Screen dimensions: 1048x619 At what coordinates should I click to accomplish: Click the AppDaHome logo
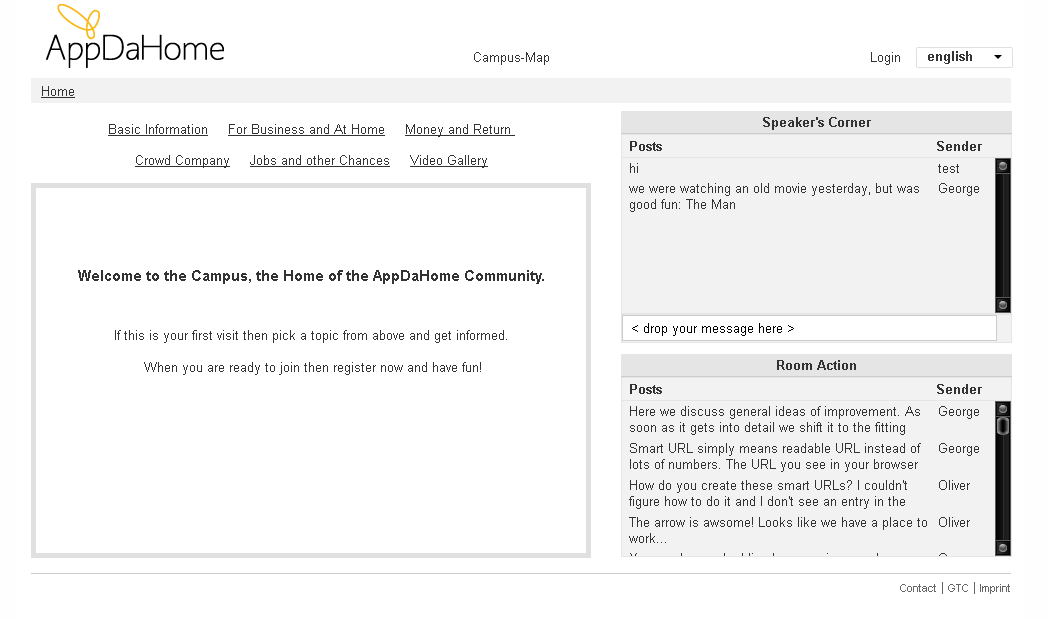coord(134,35)
